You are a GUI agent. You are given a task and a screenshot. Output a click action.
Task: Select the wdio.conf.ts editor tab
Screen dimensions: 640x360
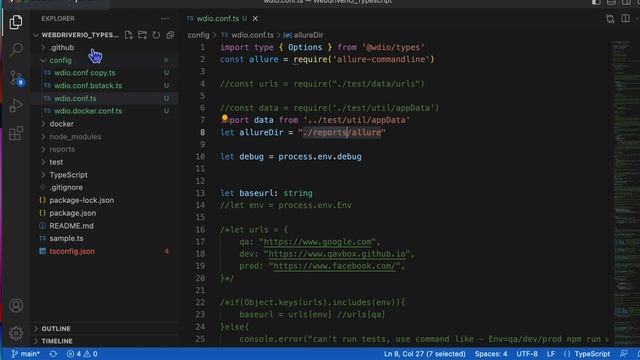(x=217, y=19)
